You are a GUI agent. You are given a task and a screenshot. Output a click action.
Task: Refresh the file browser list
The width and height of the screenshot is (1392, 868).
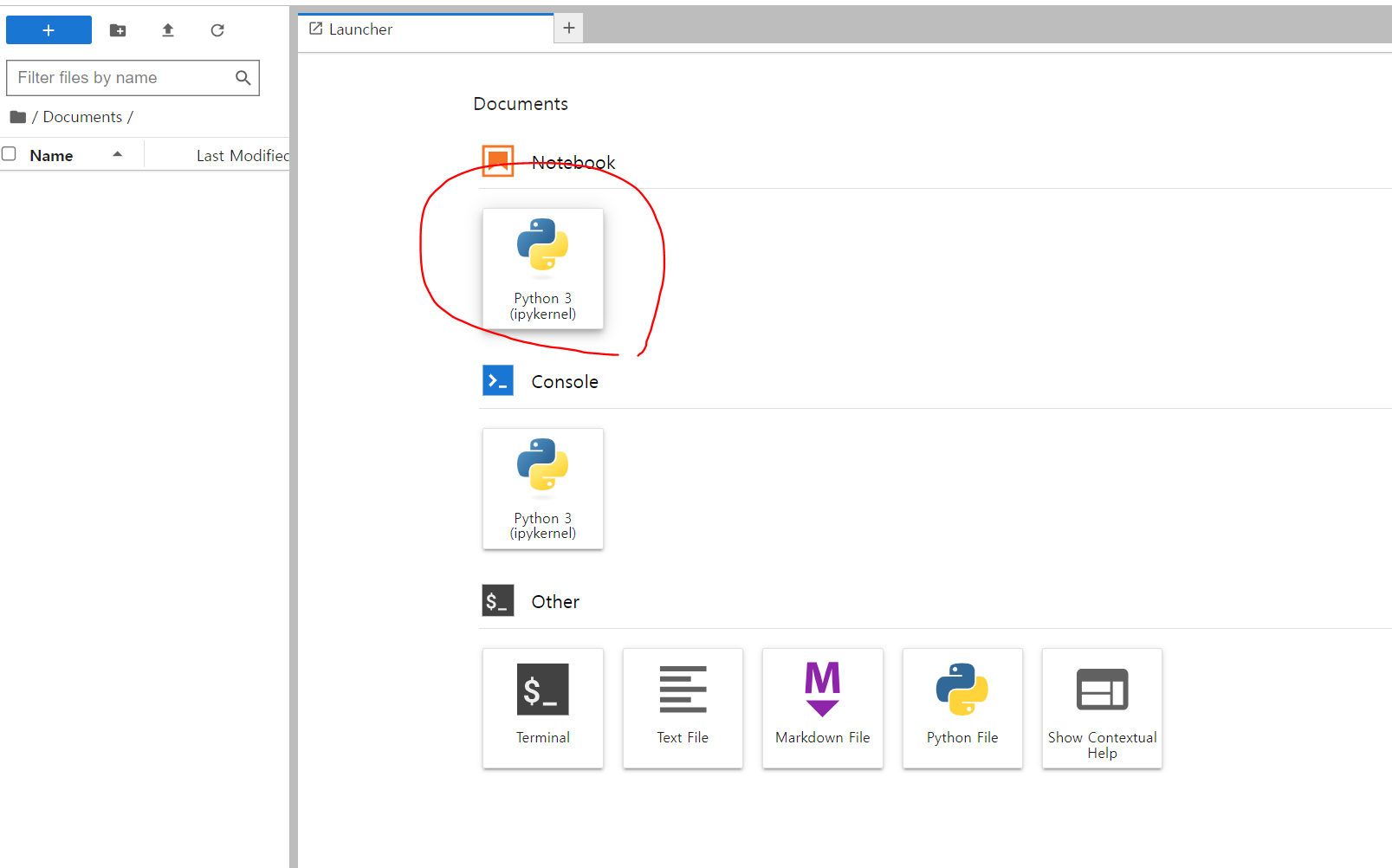tap(217, 30)
